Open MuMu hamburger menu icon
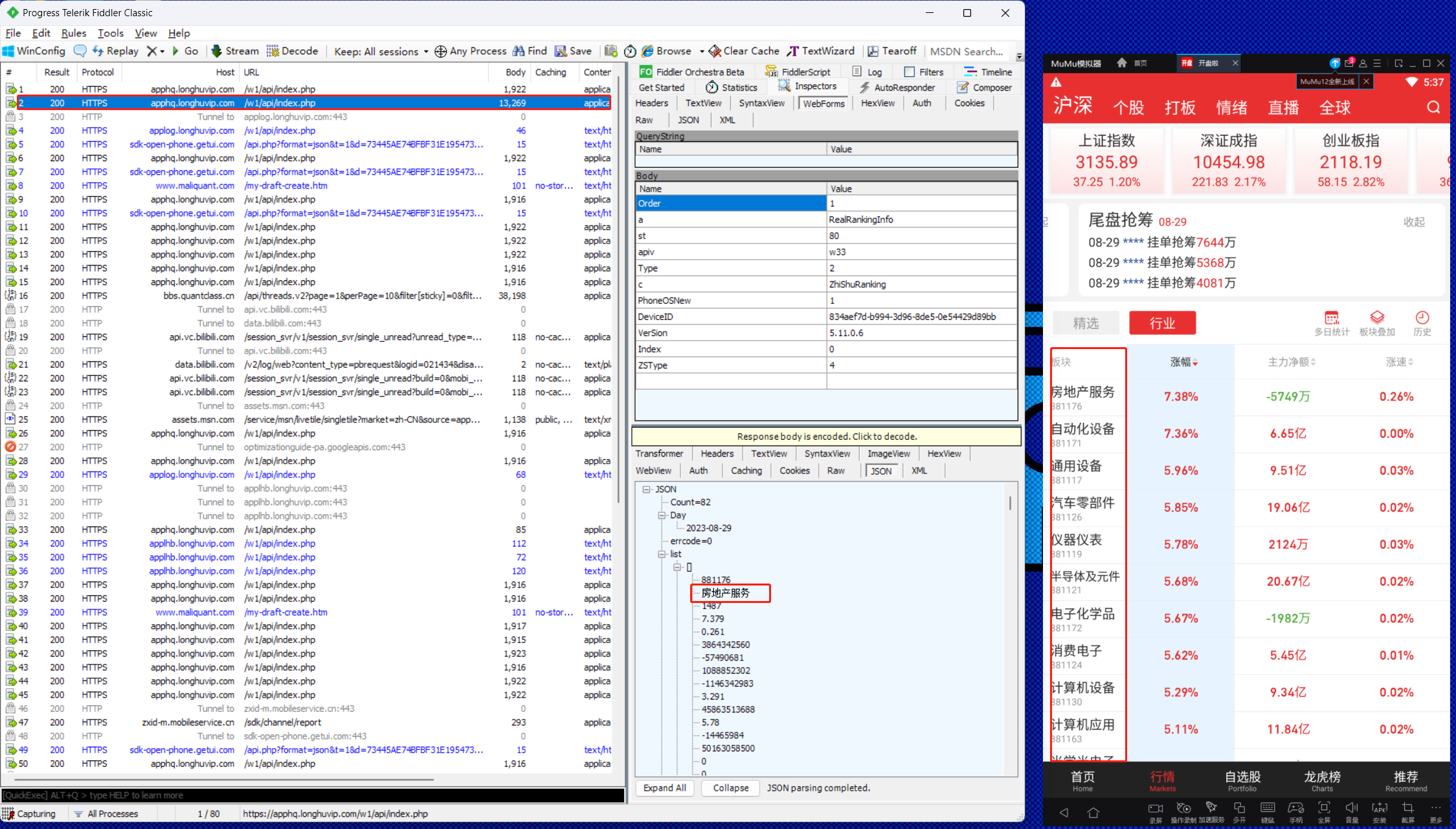Screen dimensions: 1456x829 1377,63
